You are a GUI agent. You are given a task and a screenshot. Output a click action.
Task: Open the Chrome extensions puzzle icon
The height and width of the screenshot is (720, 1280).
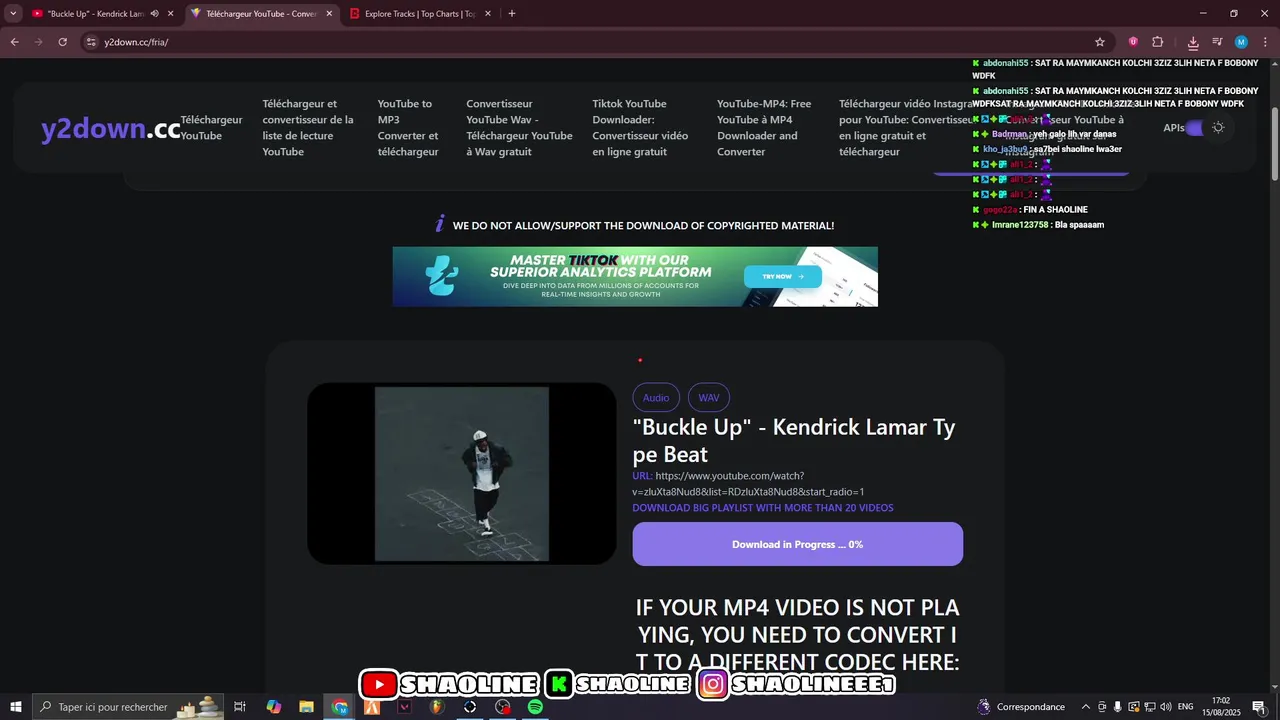[x=1158, y=42]
